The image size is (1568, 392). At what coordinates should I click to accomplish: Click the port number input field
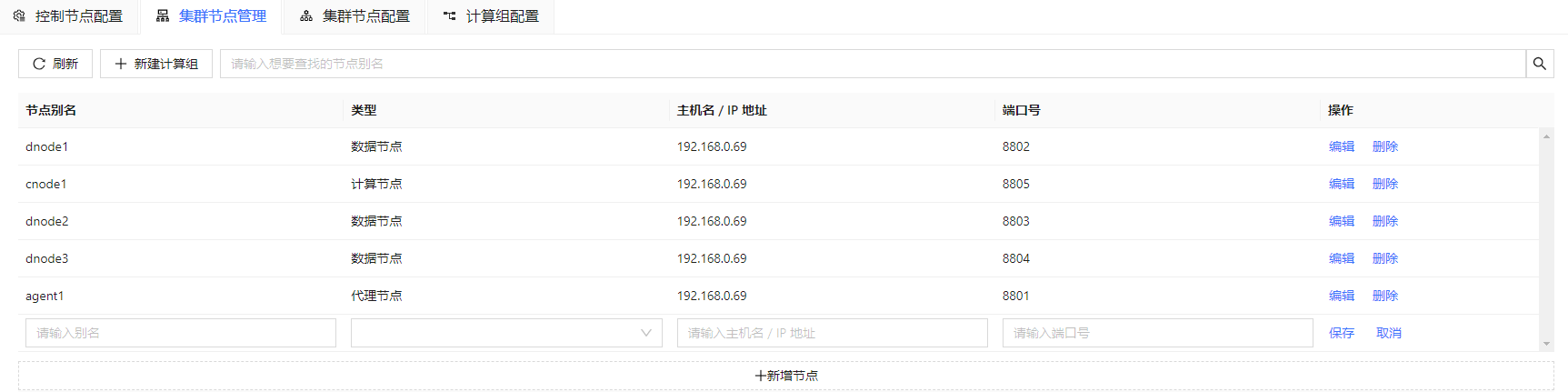tap(1157, 333)
